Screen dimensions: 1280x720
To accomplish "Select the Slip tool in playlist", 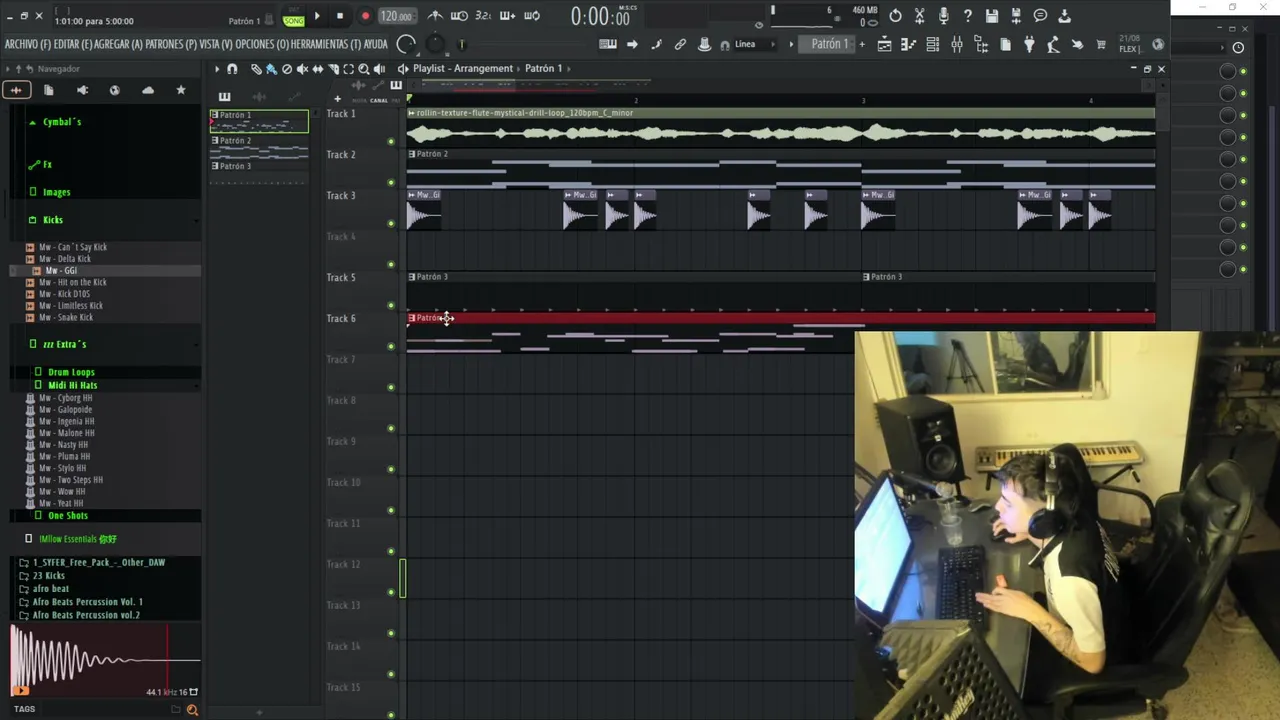I will [318, 68].
